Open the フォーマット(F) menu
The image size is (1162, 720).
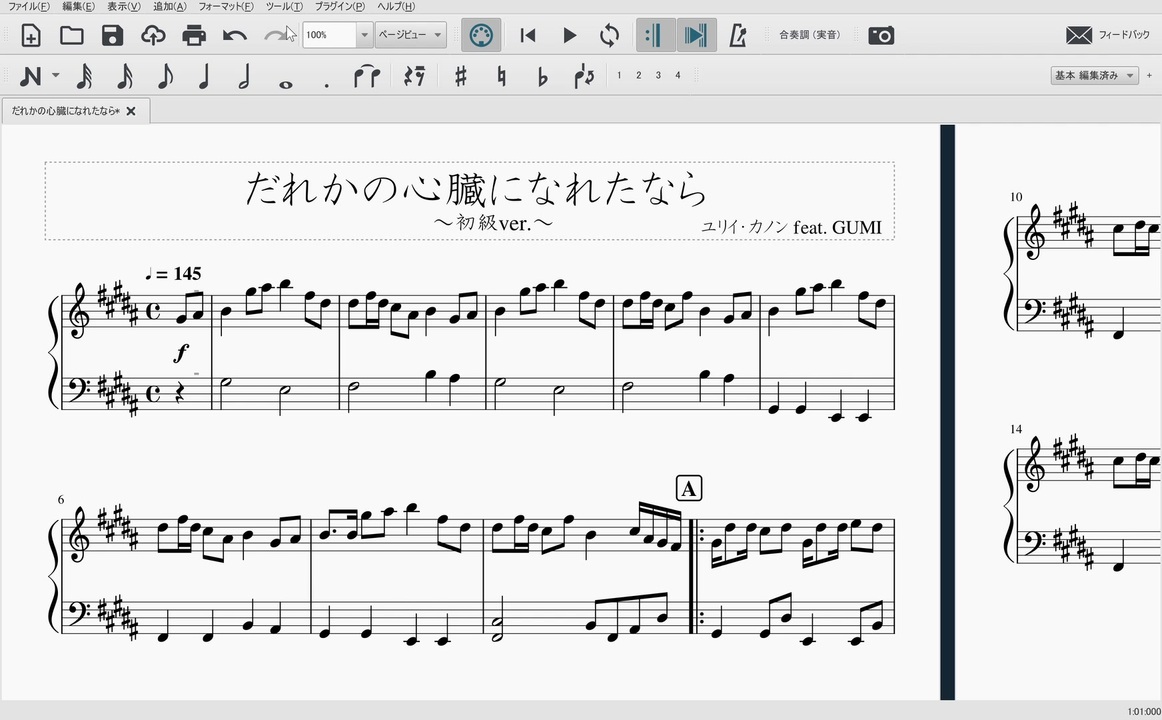[225, 6]
